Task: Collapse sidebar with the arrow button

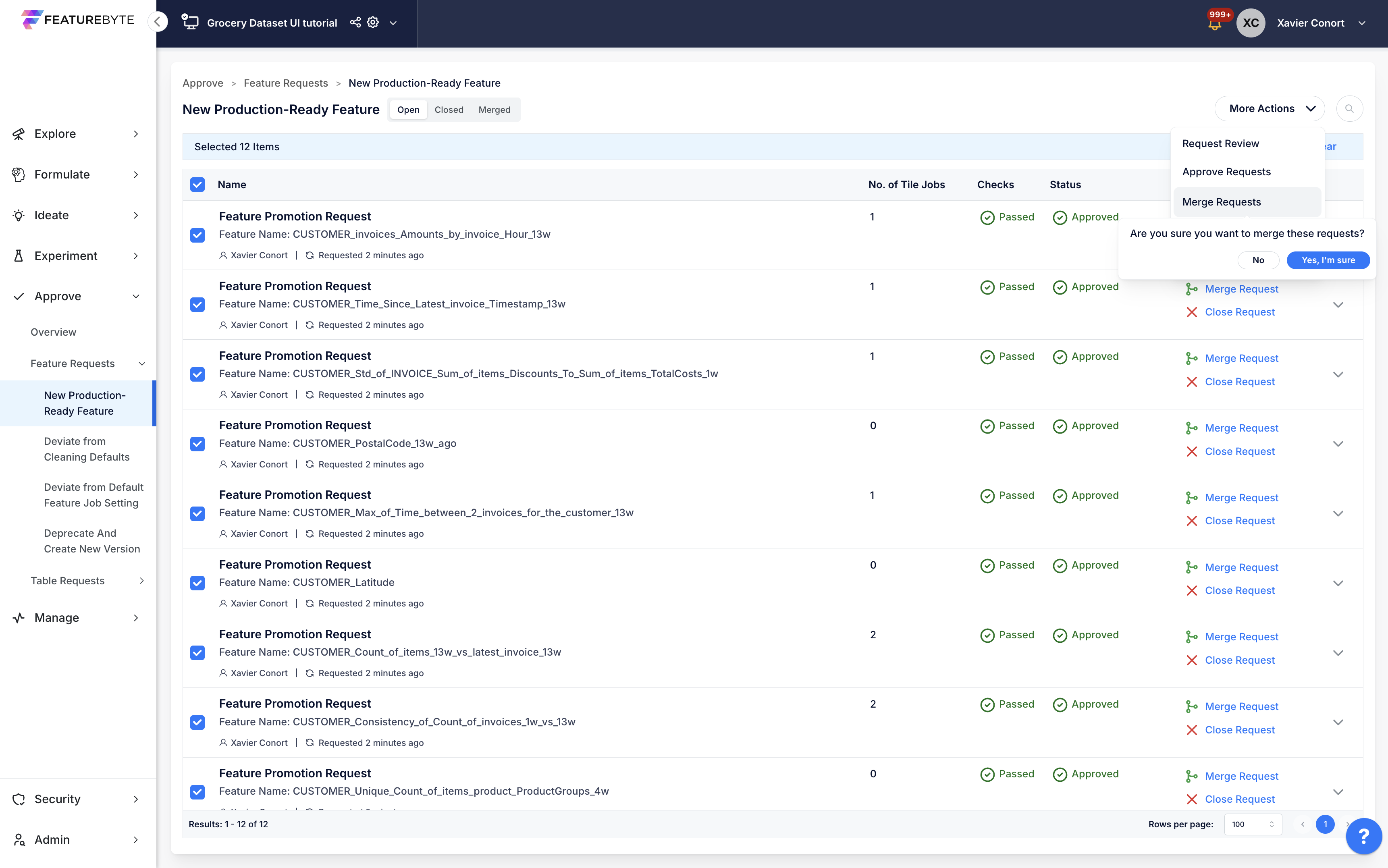Action: pyautogui.click(x=157, y=22)
